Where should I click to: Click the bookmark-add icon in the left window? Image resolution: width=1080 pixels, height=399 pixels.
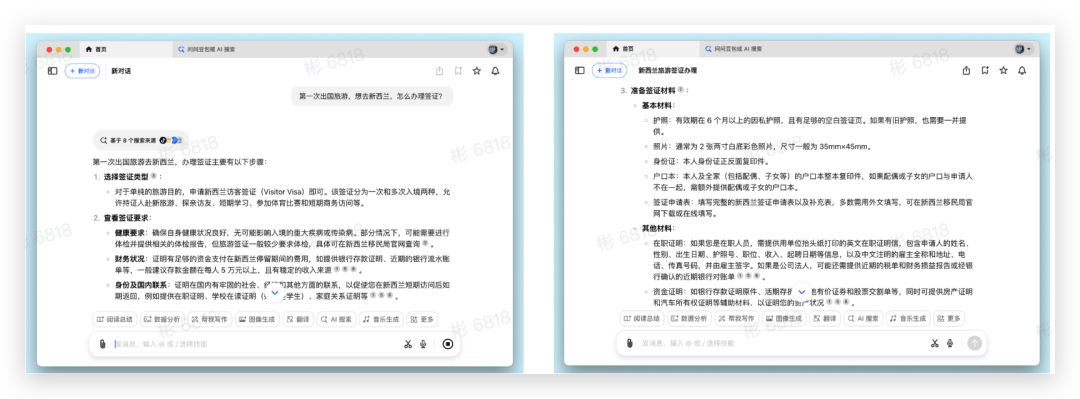tap(458, 71)
